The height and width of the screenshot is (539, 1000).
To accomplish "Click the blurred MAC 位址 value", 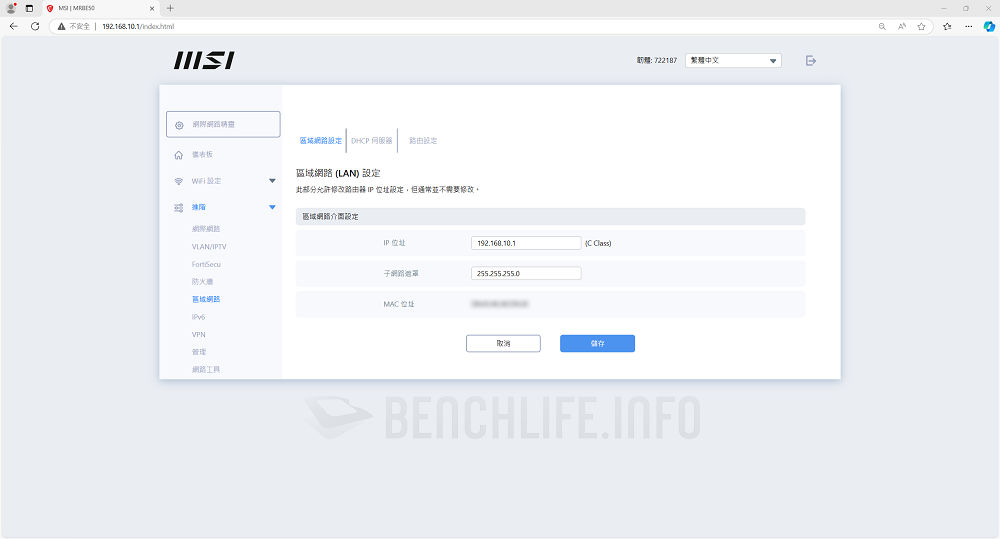I will pyautogui.click(x=500, y=304).
